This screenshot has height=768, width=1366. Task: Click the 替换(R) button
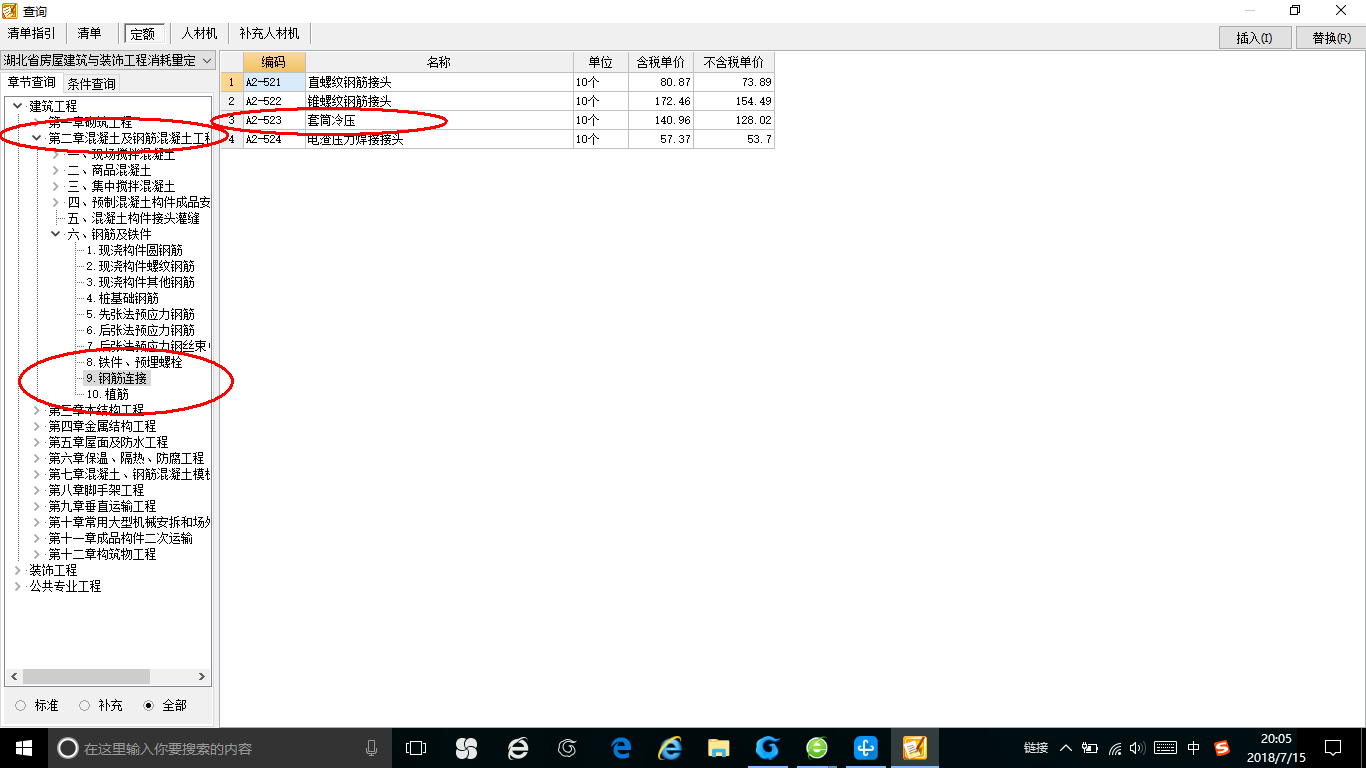coord(1331,38)
